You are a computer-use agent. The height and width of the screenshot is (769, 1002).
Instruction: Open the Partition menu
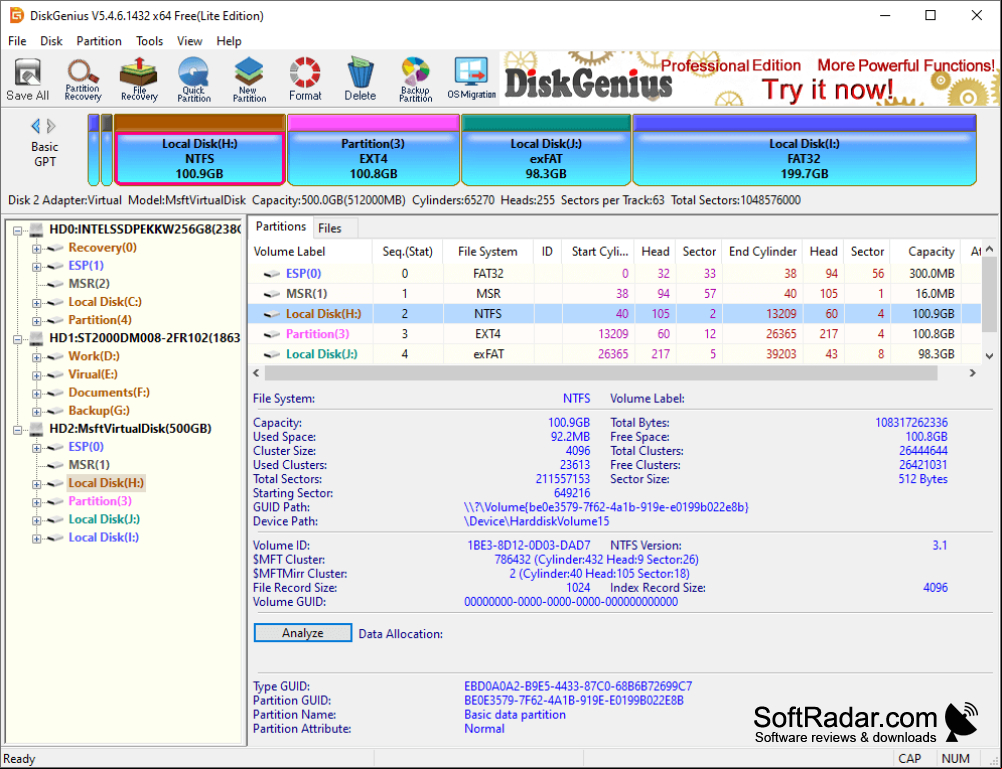tap(99, 41)
